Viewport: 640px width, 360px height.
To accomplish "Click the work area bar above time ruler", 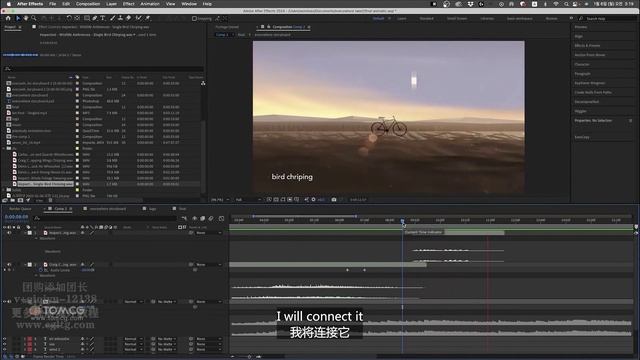I will [x=304, y=216].
